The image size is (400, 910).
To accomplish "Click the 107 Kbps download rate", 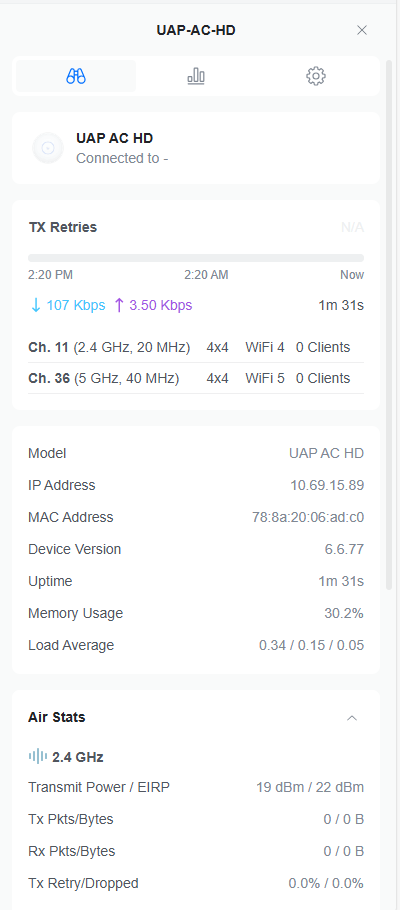I will [75, 305].
